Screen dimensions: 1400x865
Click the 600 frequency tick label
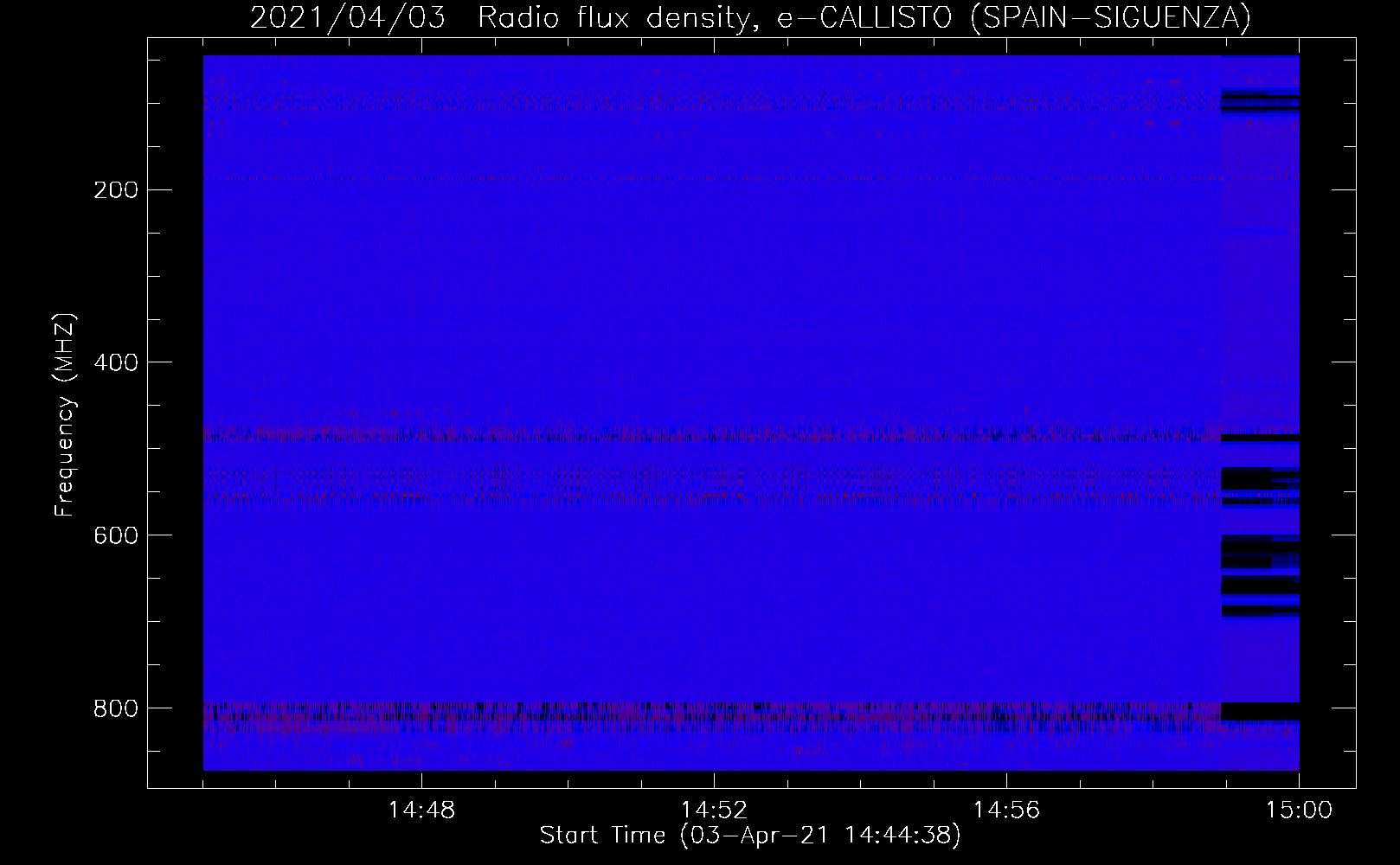(x=115, y=535)
